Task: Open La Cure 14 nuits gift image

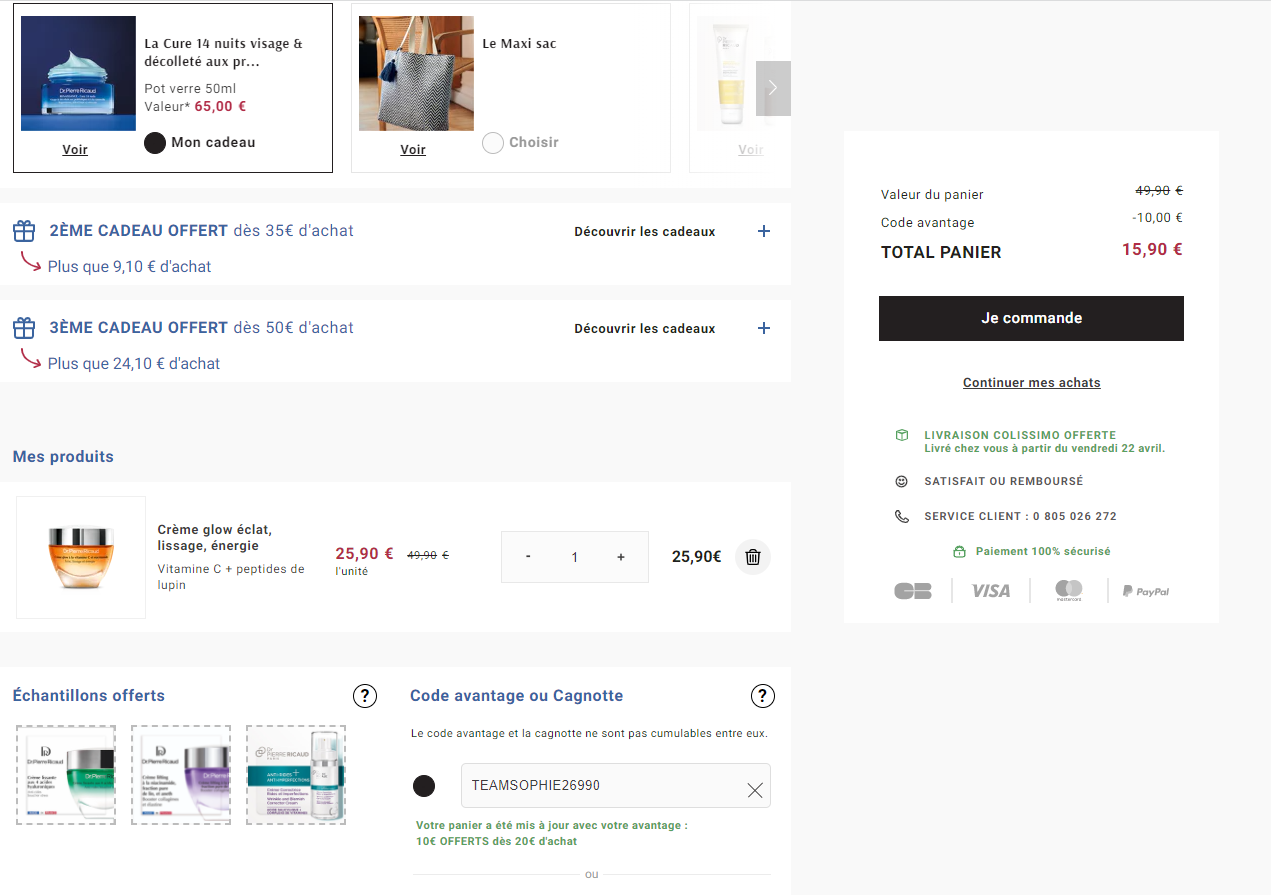Action: [x=78, y=73]
